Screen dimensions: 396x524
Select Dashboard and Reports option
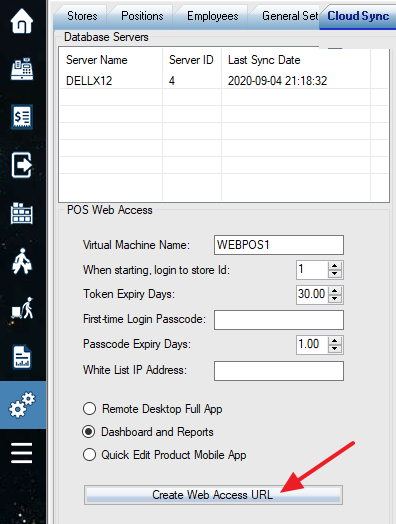click(148, 432)
